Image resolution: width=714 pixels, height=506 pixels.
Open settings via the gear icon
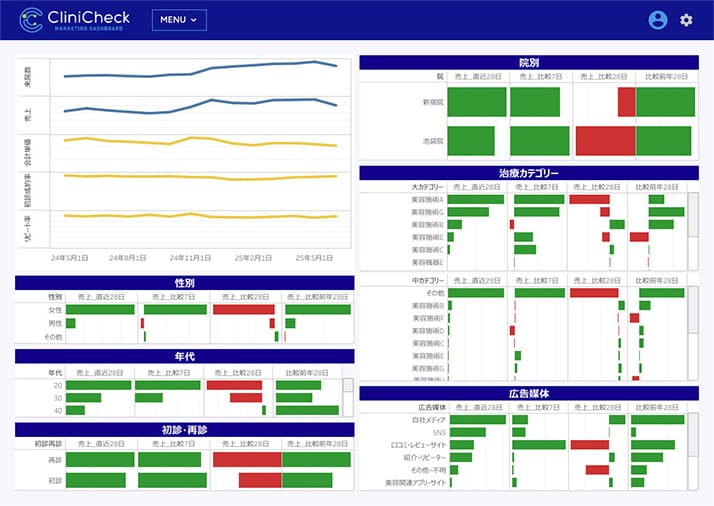pyautogui.click(x=686, y=20)
